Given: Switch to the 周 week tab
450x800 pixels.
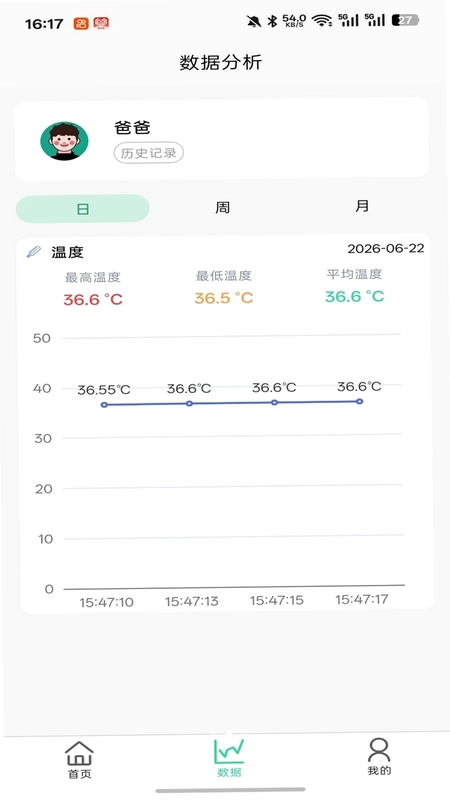Looking at the screenshot, I should tap(222, 208).
